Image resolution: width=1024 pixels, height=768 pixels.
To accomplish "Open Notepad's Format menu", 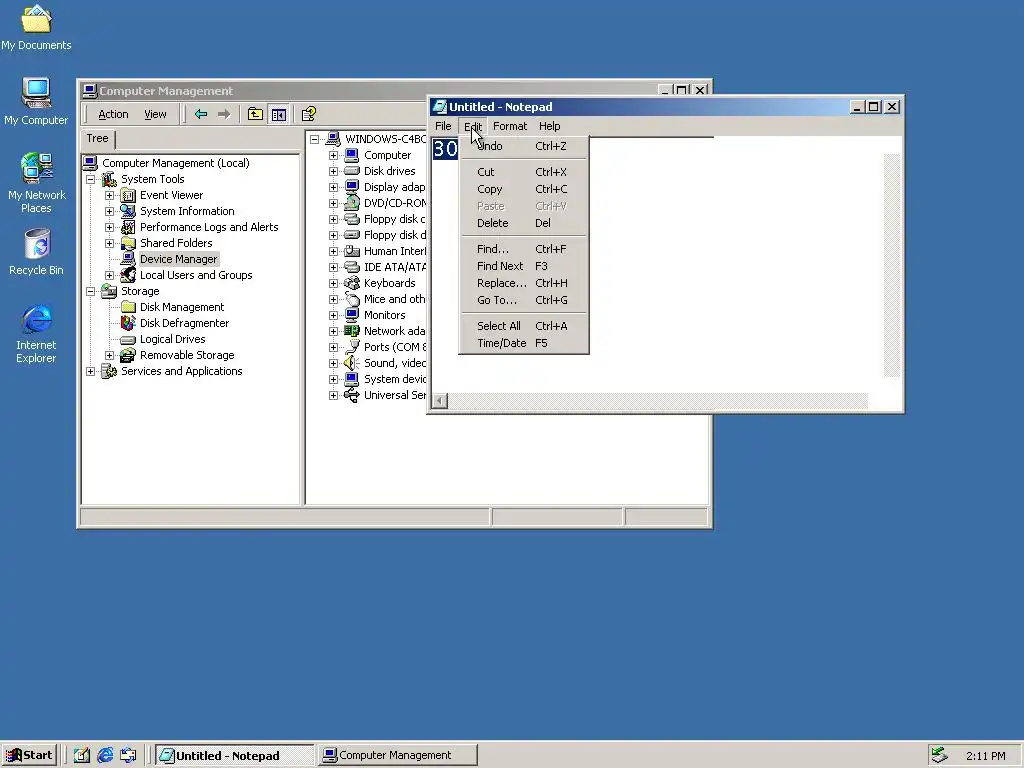I will (x=509, y=126).
